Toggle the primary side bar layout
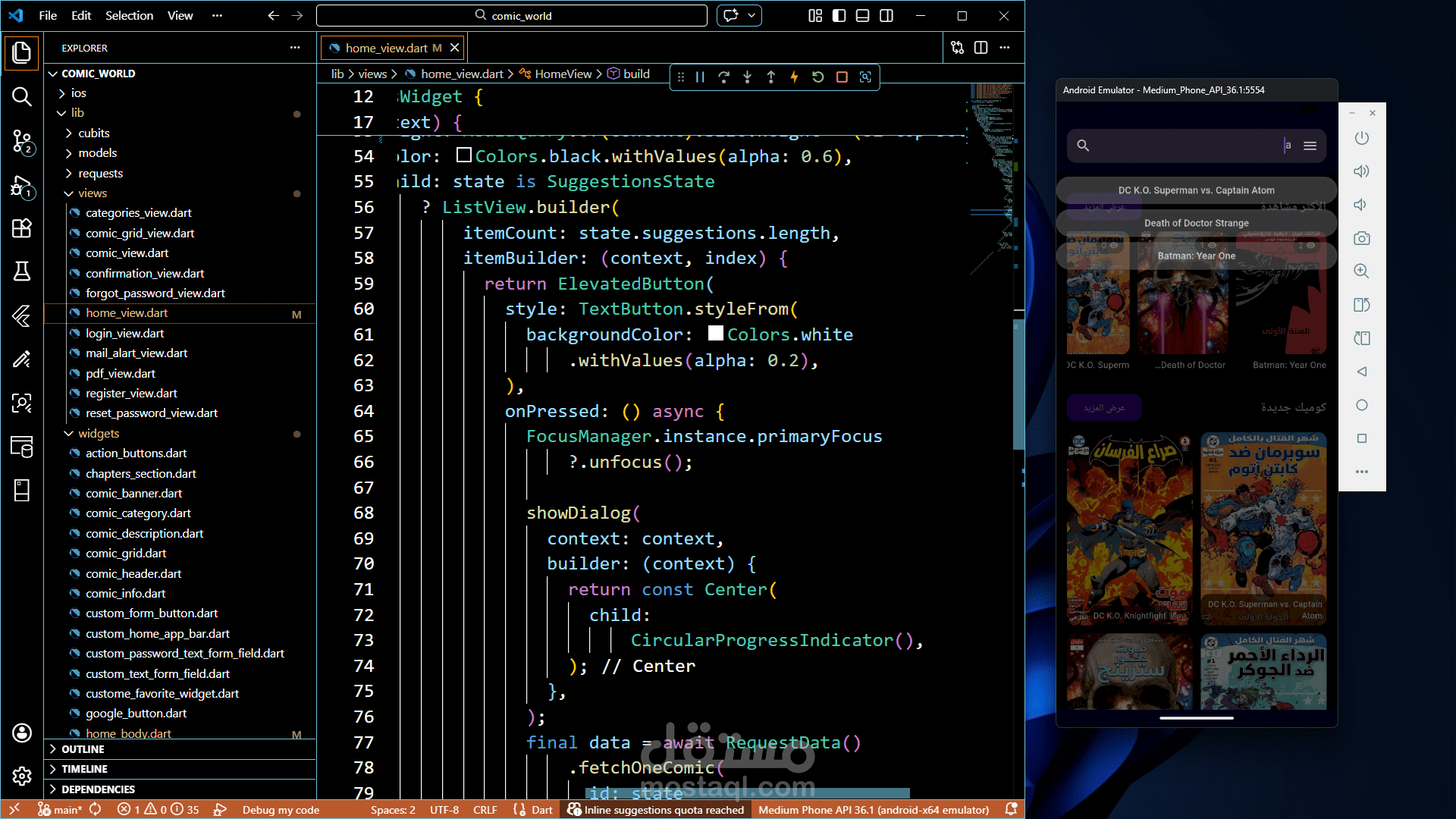Viewport: 1456px width, 819px height. [839, 16]
